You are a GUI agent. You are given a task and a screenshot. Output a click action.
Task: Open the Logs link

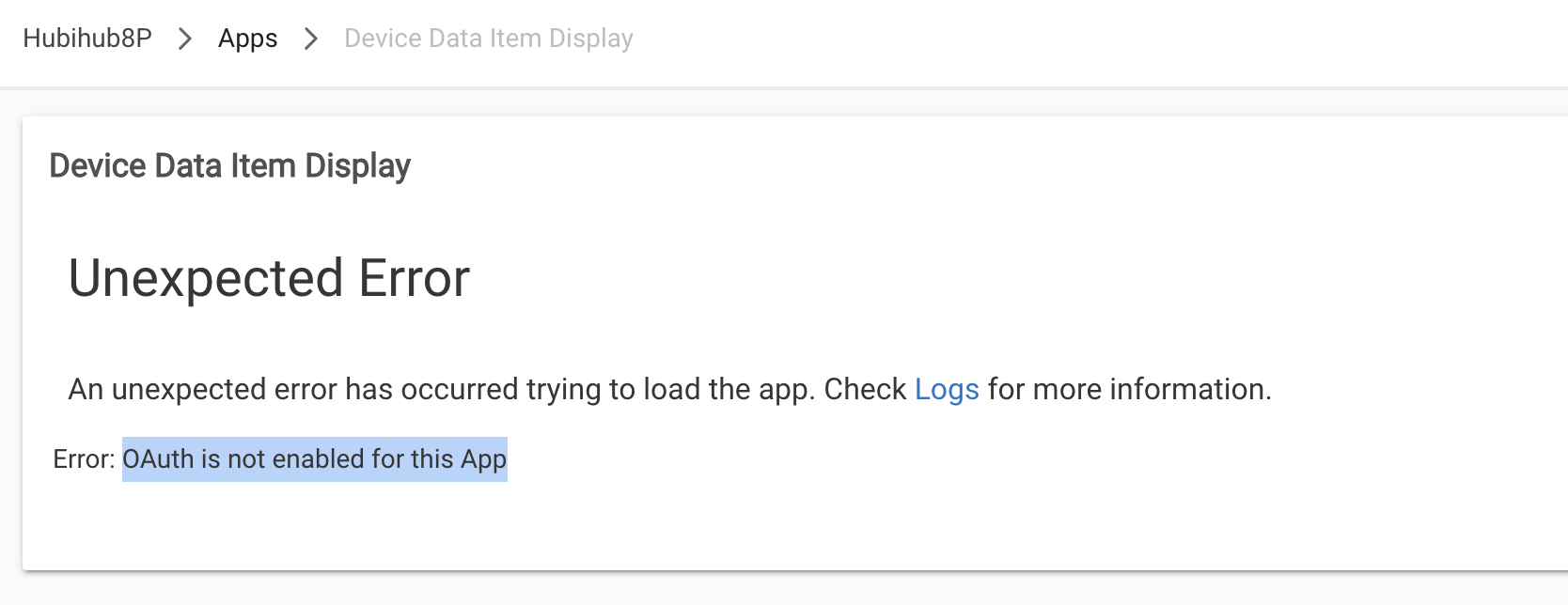(947, 389)
